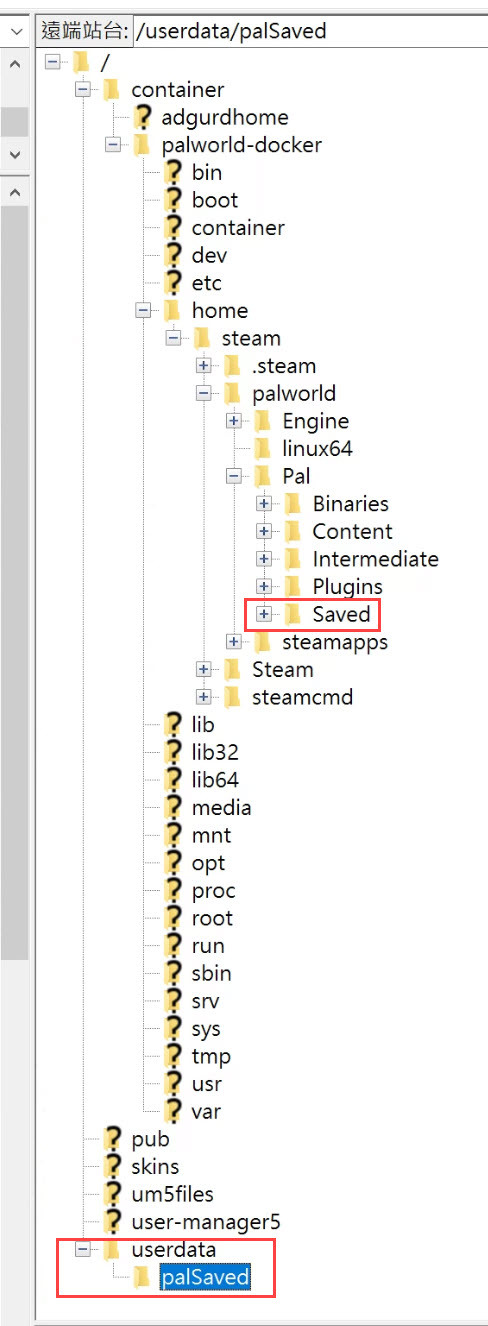
Task: Click the root question-mark folder icon
Action: click(174, 918)
